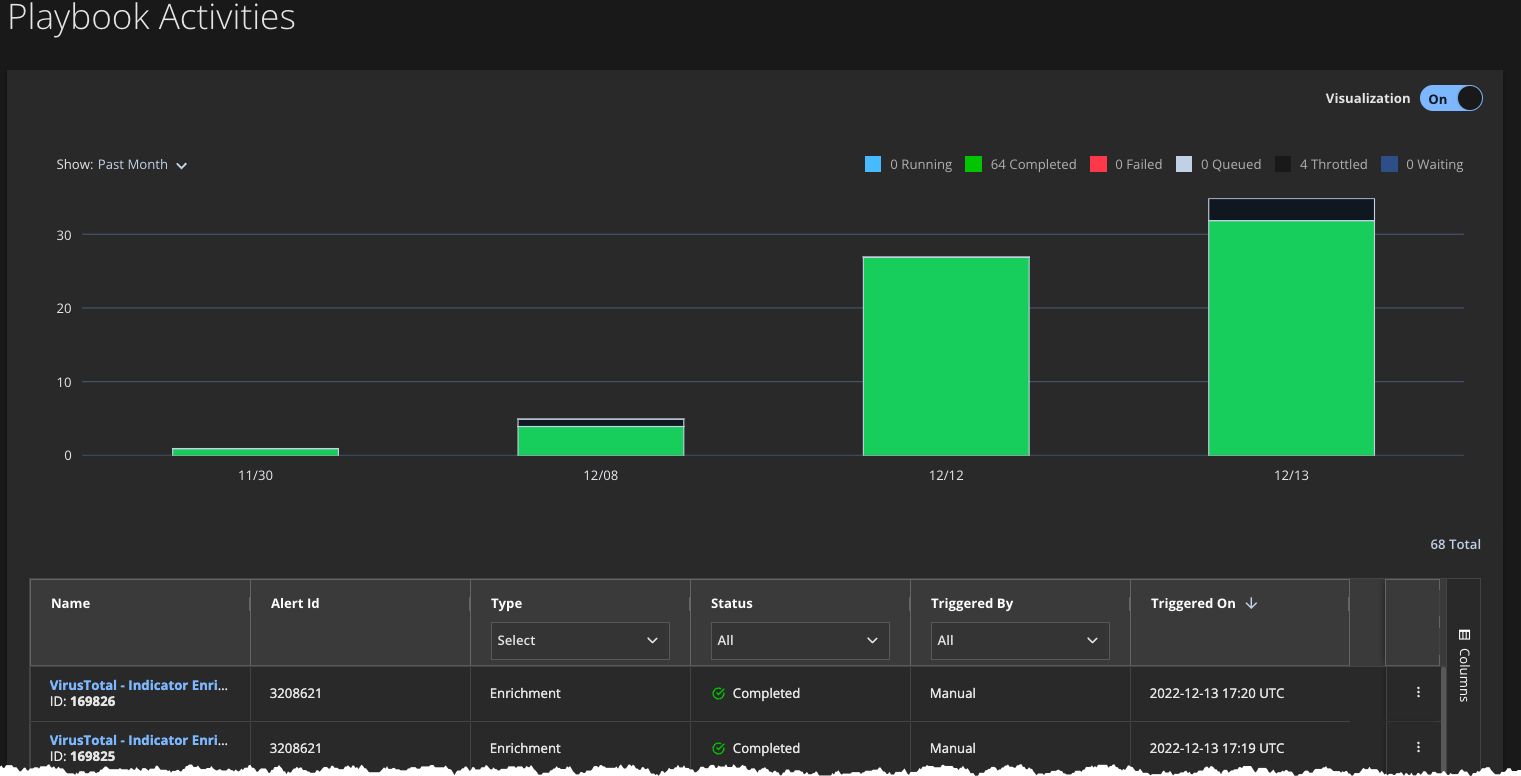Open VirusTotal playbook link ID 169825
Image resolution: width=1521 pixels, height=776 pixels.
139,741
